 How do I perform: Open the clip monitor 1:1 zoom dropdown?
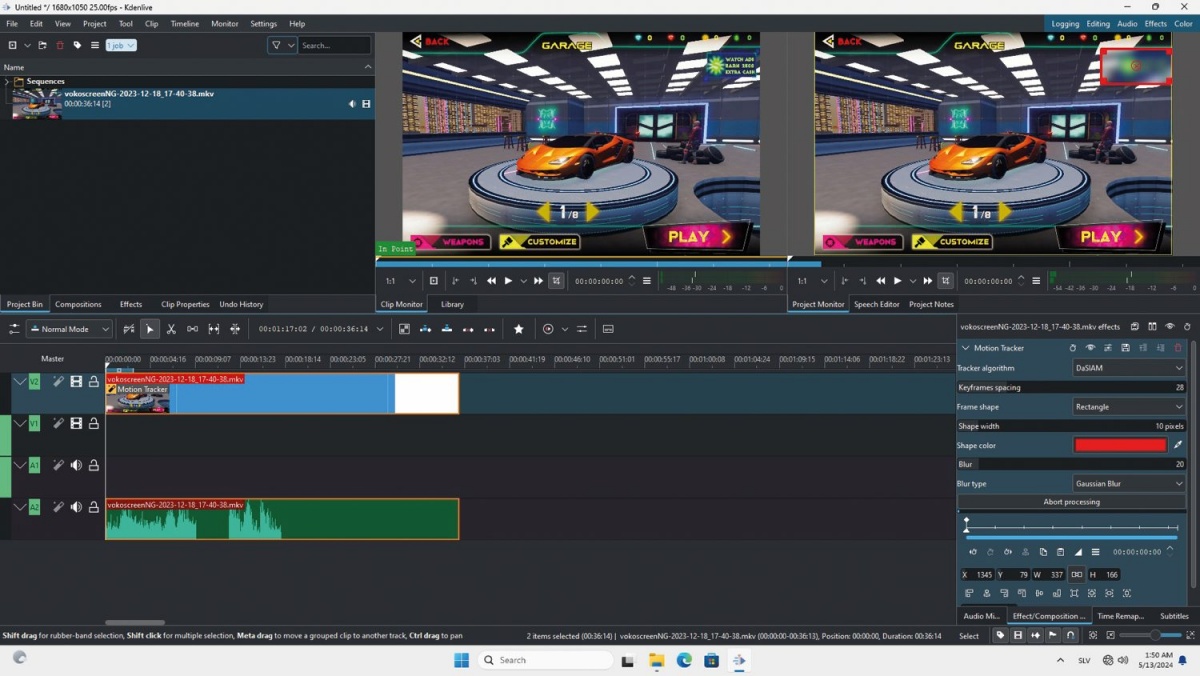tap(400, 281)
